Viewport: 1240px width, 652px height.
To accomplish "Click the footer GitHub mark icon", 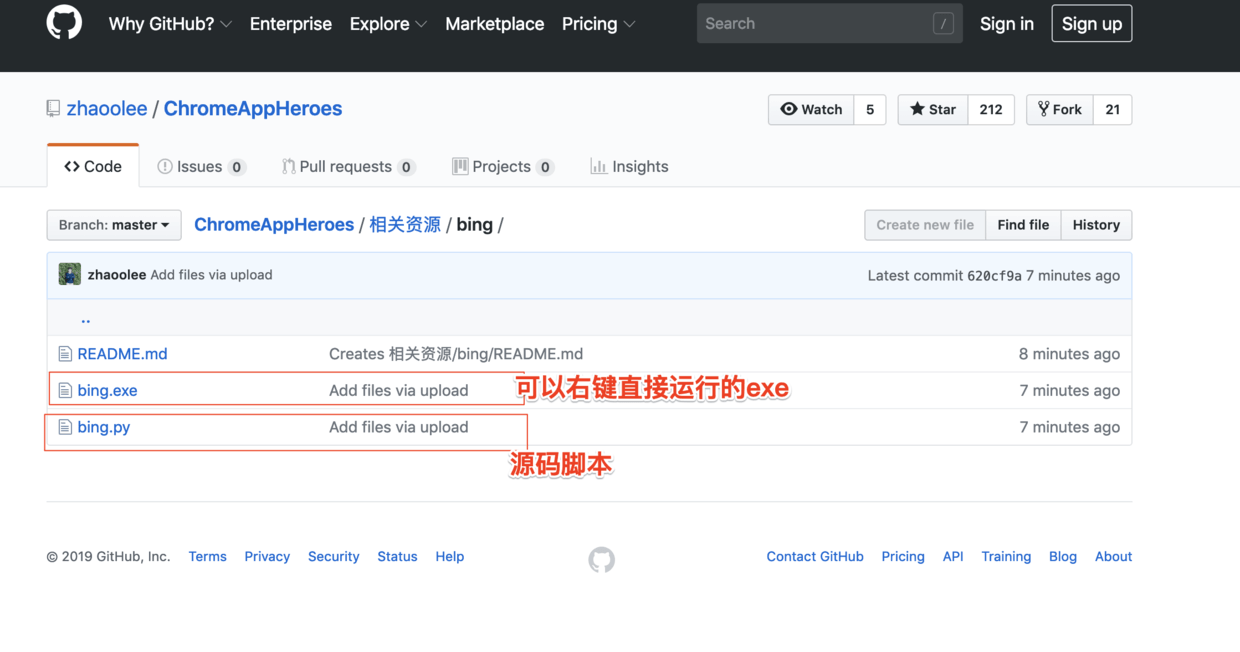I will pos(601,559).
